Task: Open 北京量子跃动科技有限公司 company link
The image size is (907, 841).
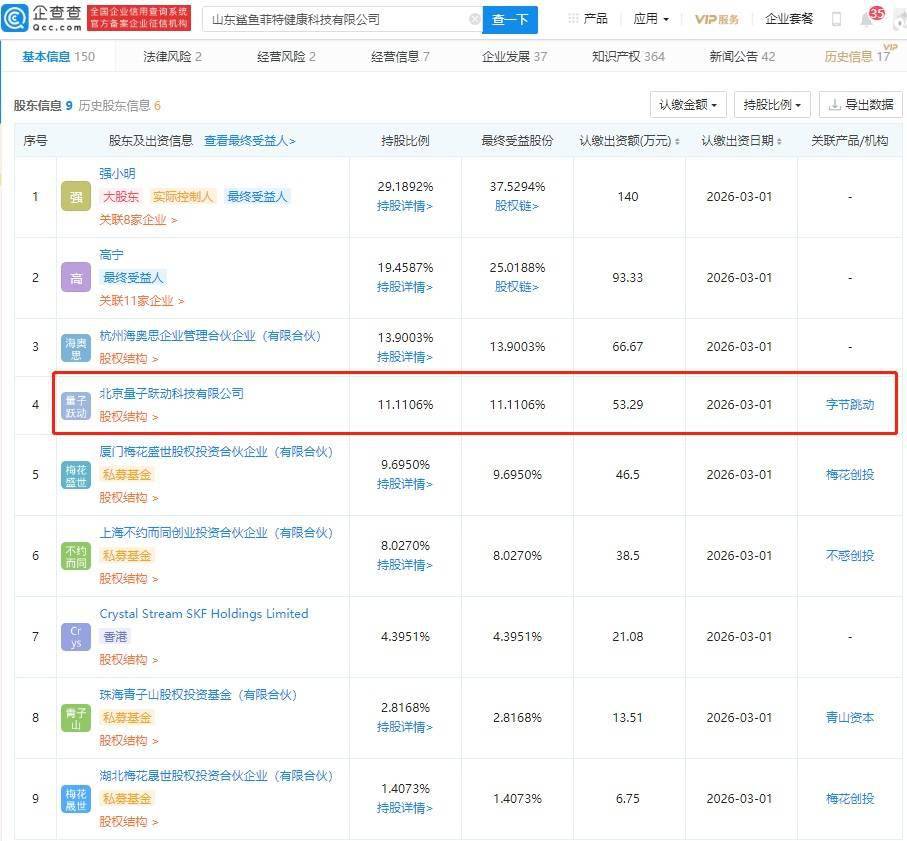Action: click(x=171, y=394)
